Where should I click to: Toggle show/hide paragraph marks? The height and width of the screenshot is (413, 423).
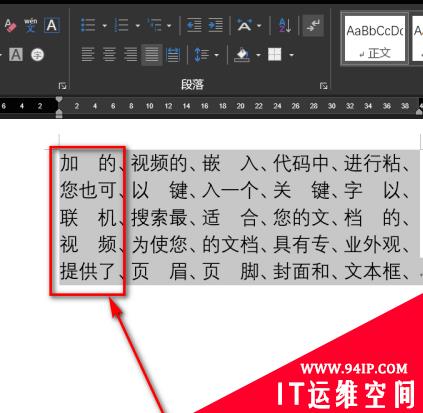coord(313,25)
